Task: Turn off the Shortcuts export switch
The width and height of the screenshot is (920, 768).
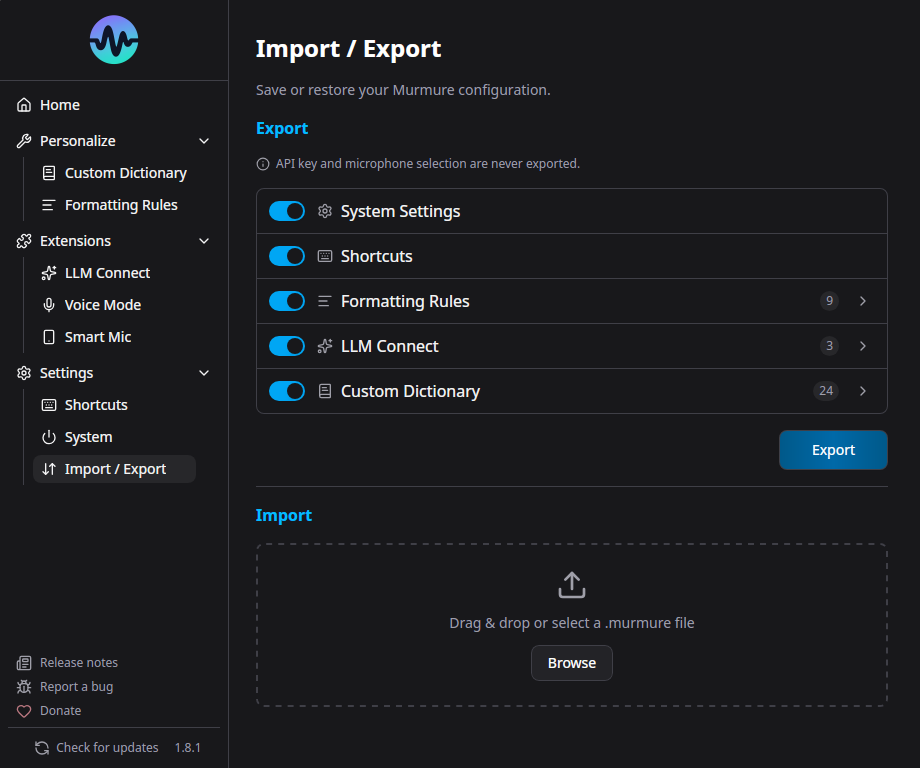Action: [286, 256]
